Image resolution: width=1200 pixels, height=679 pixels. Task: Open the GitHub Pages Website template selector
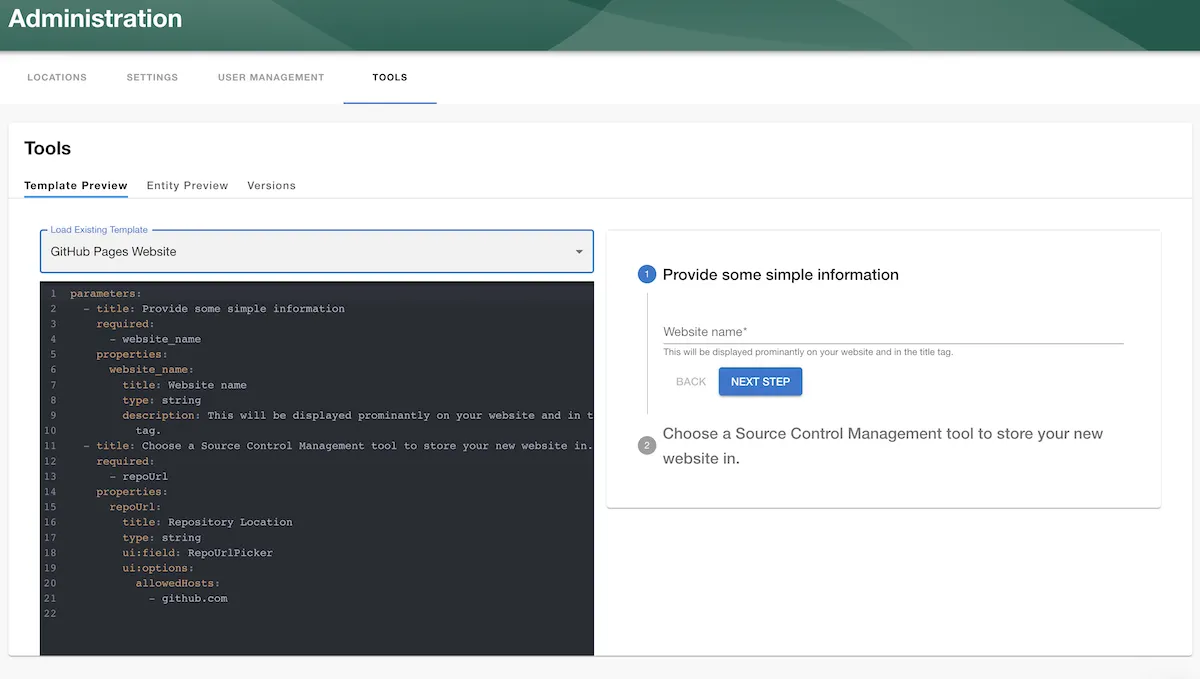pos(300,252)
